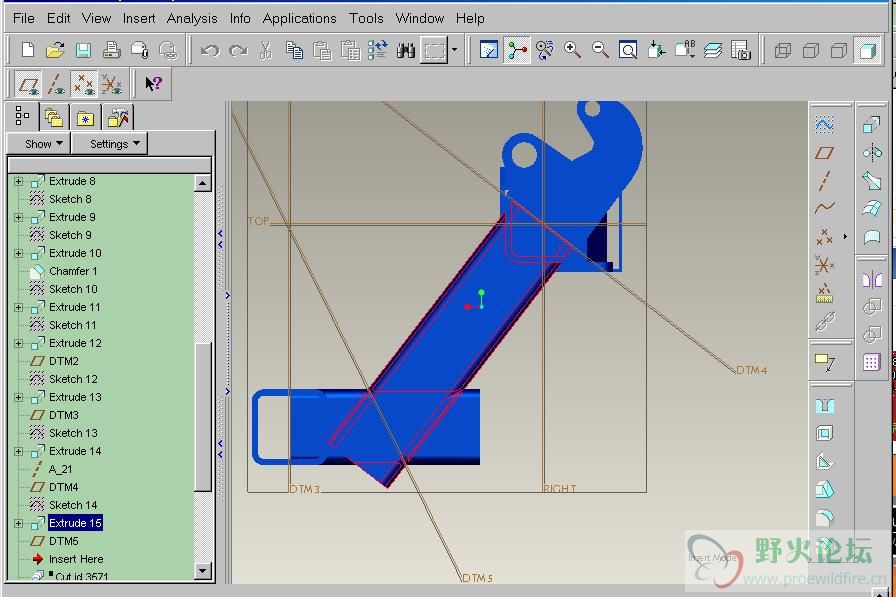Click the Insert Here marker in the tree
Viewport: 896px width, 597px height.
click(76, 559)
